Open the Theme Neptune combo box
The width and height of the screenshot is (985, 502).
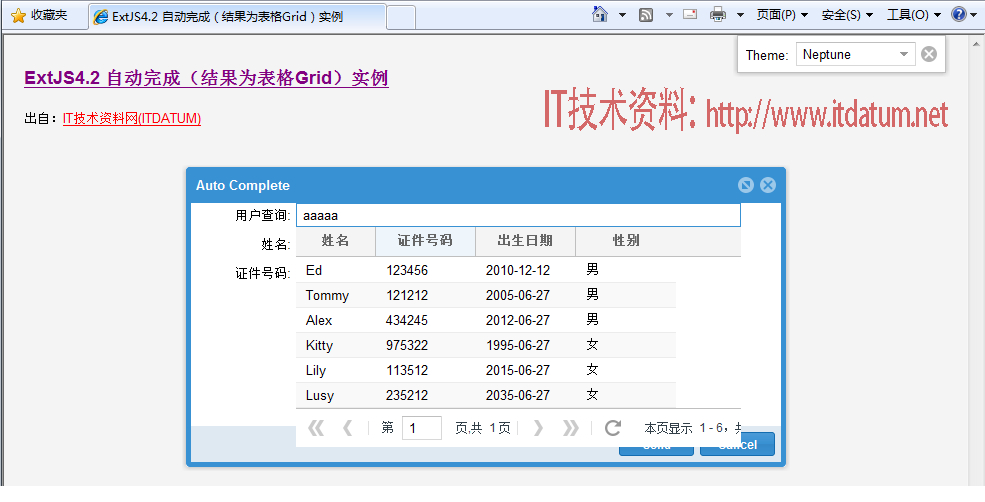click(x=856, y=55)
